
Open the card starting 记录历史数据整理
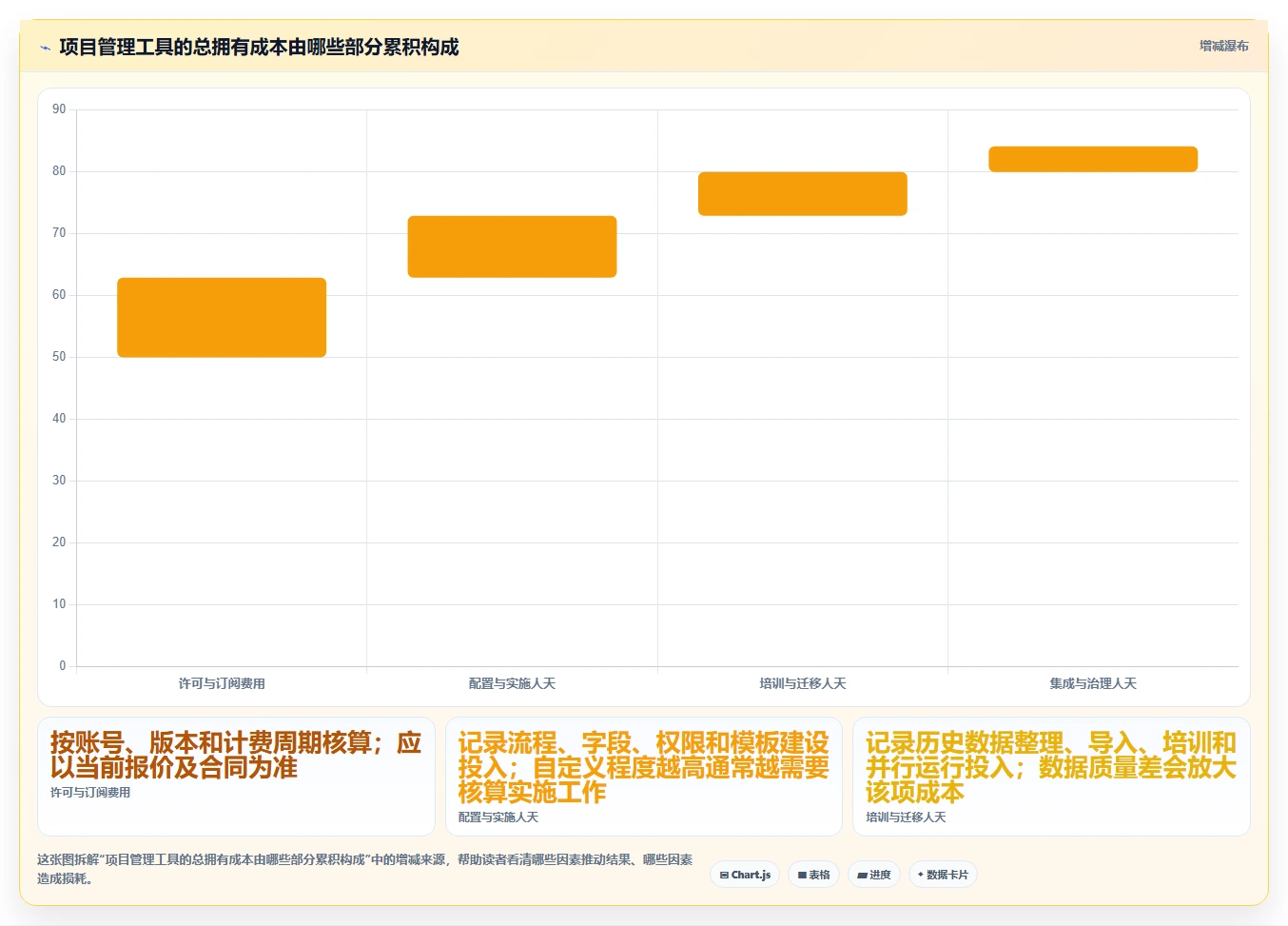pos(1051,777)
